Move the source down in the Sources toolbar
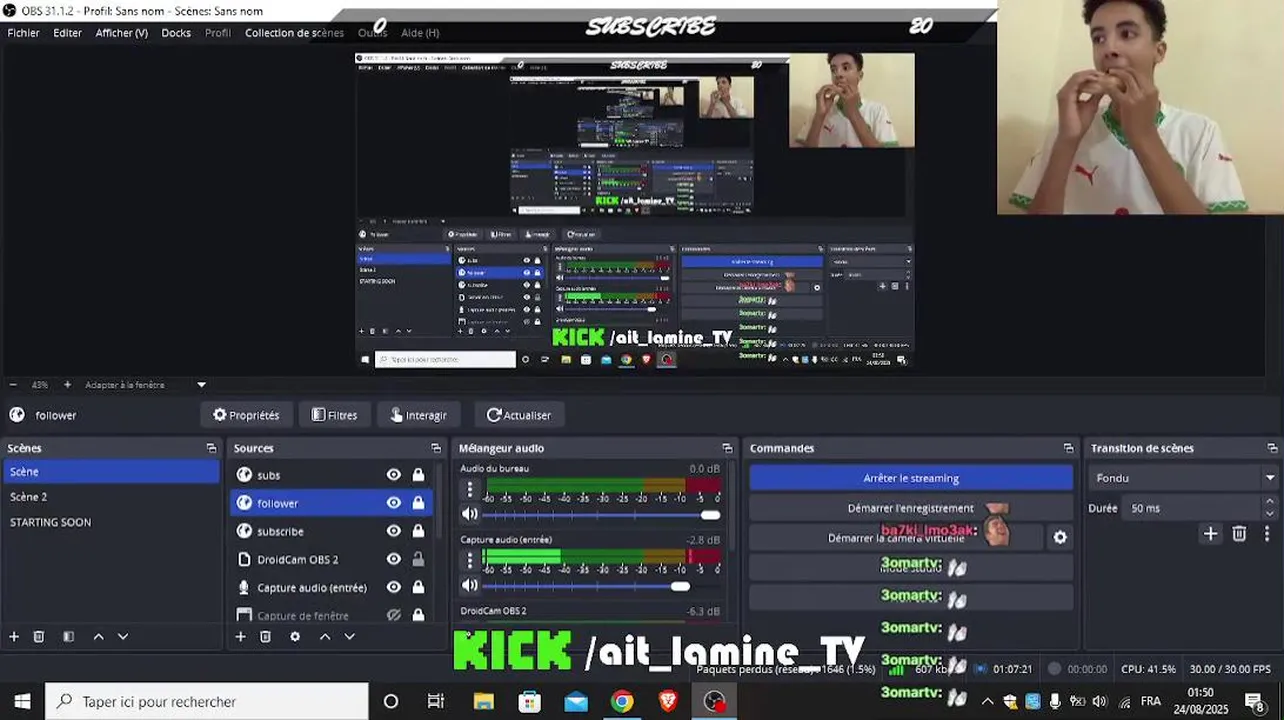Screen dimensions: 1284x720 (349, 636)
